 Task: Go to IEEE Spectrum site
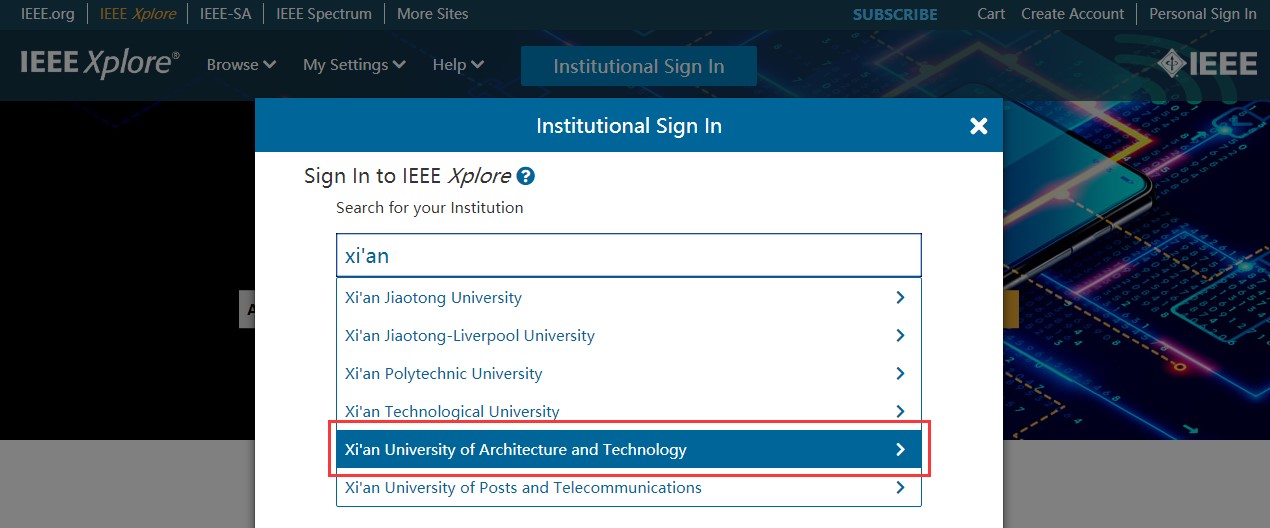323,14
